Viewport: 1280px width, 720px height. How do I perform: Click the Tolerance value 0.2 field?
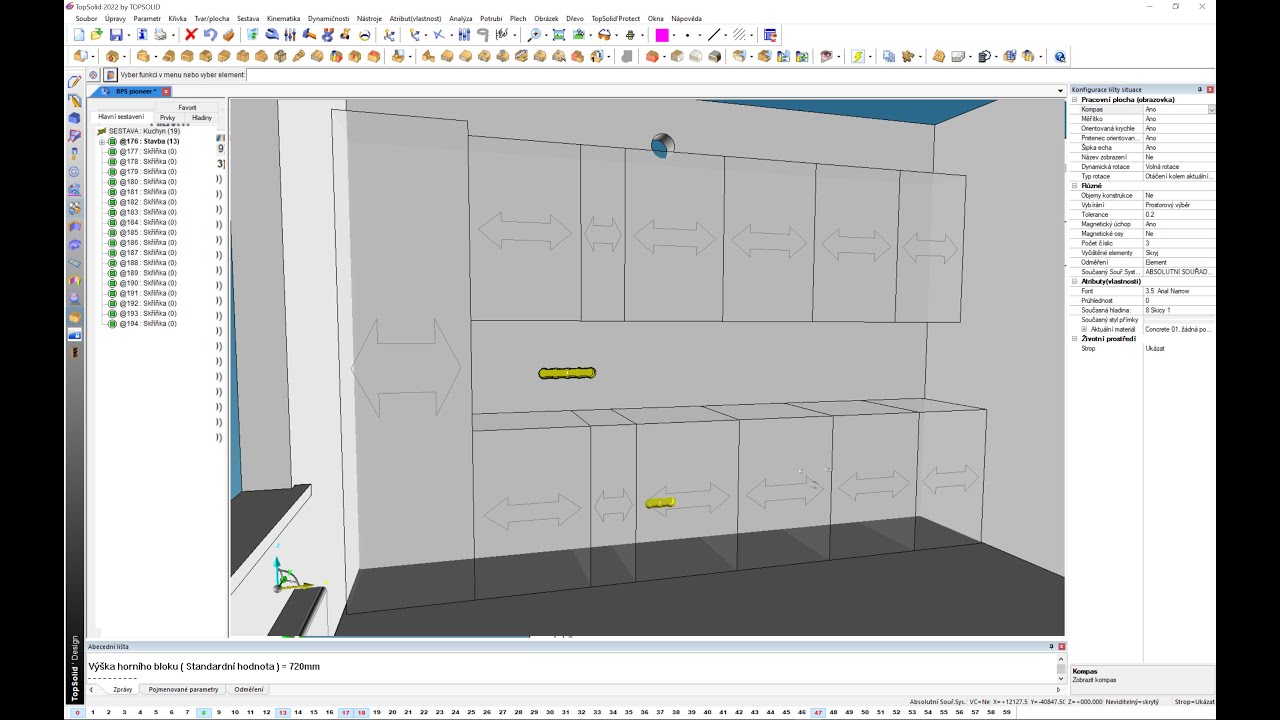1179,214
